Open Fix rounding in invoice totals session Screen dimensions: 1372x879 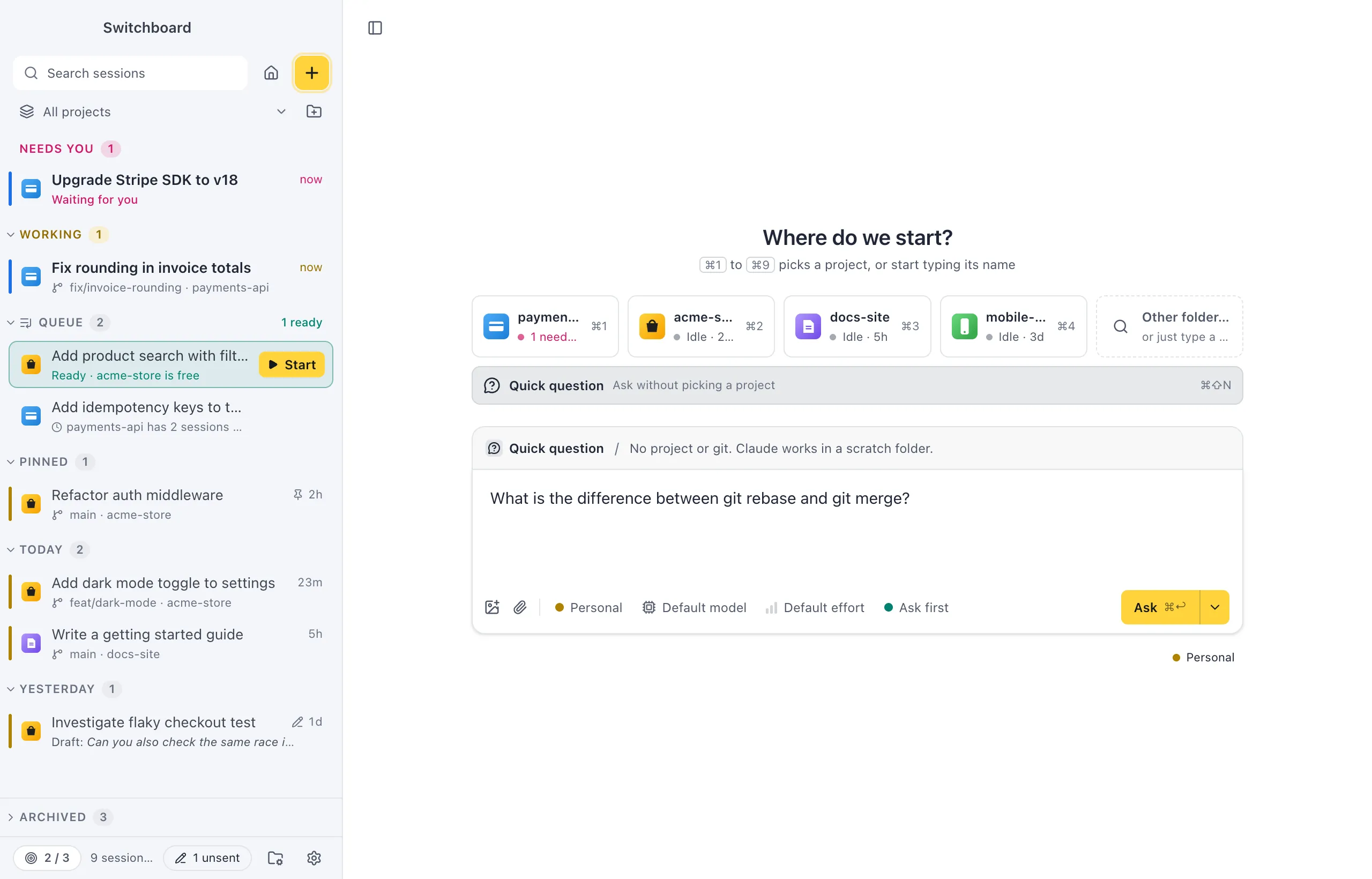tap(171, 277)
